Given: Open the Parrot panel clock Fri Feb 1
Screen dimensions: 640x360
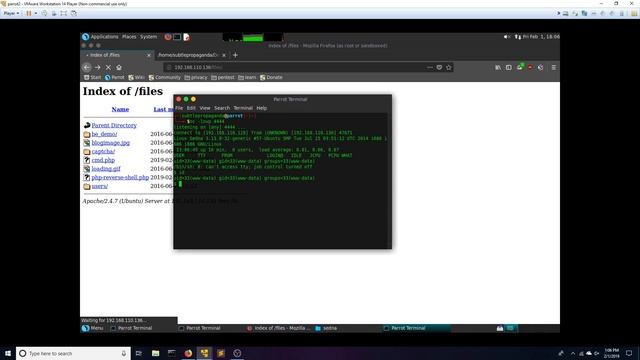Looking at the screenshot, I should tap(541, 37).
